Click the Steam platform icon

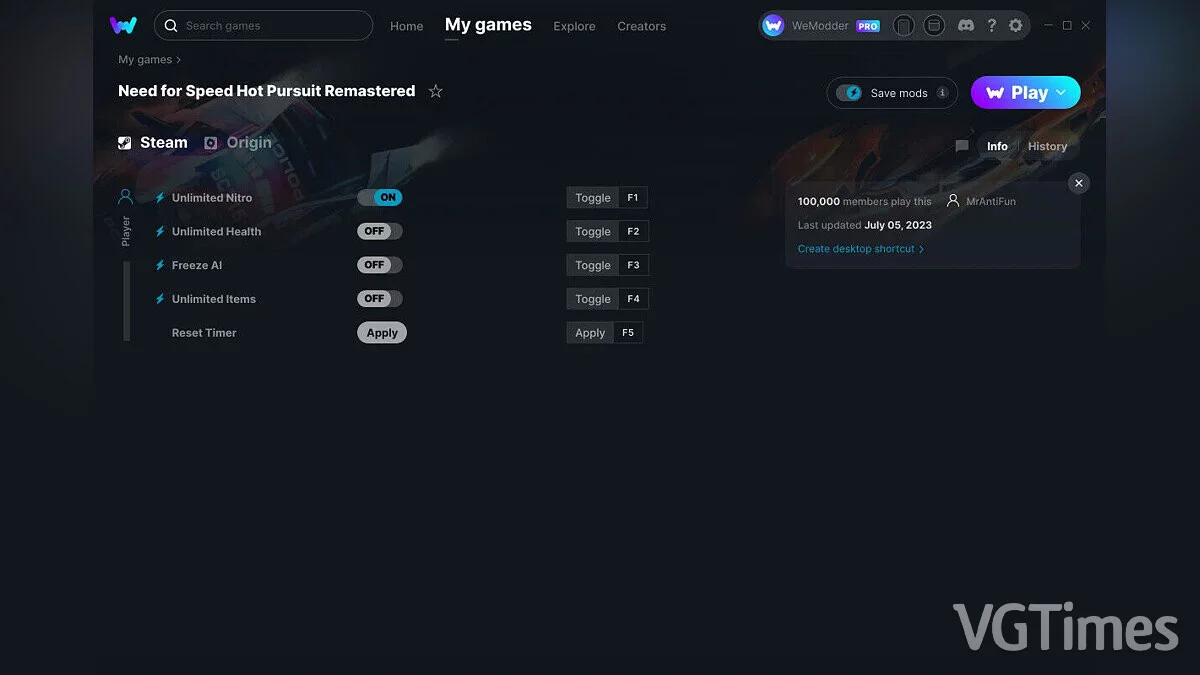pos(124,143)
